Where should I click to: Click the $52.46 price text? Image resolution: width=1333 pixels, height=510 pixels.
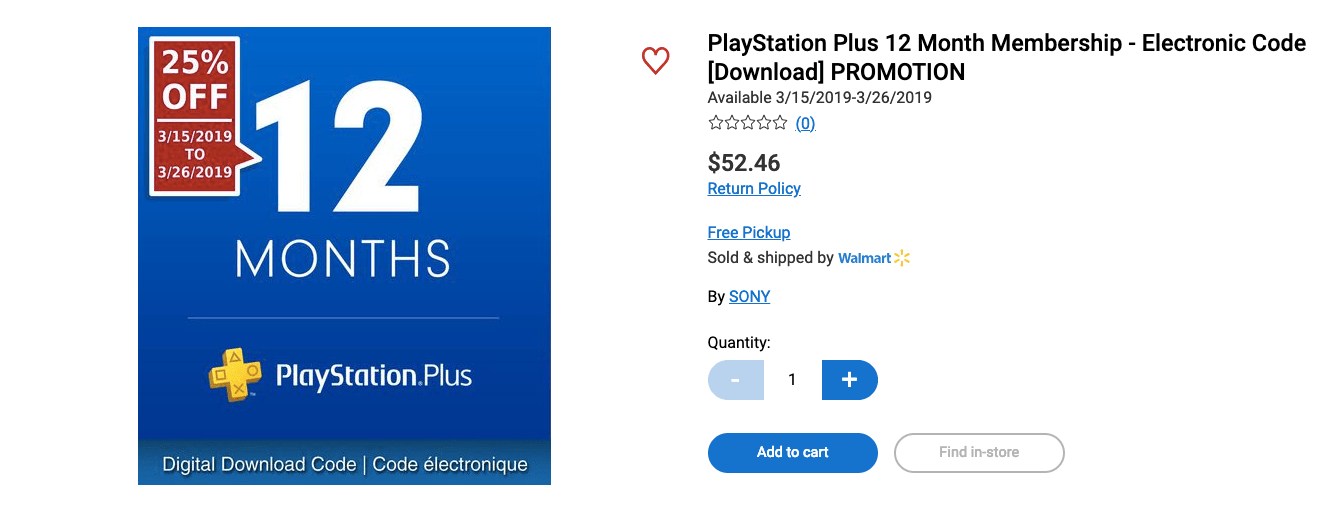click(x=744, y=162)
